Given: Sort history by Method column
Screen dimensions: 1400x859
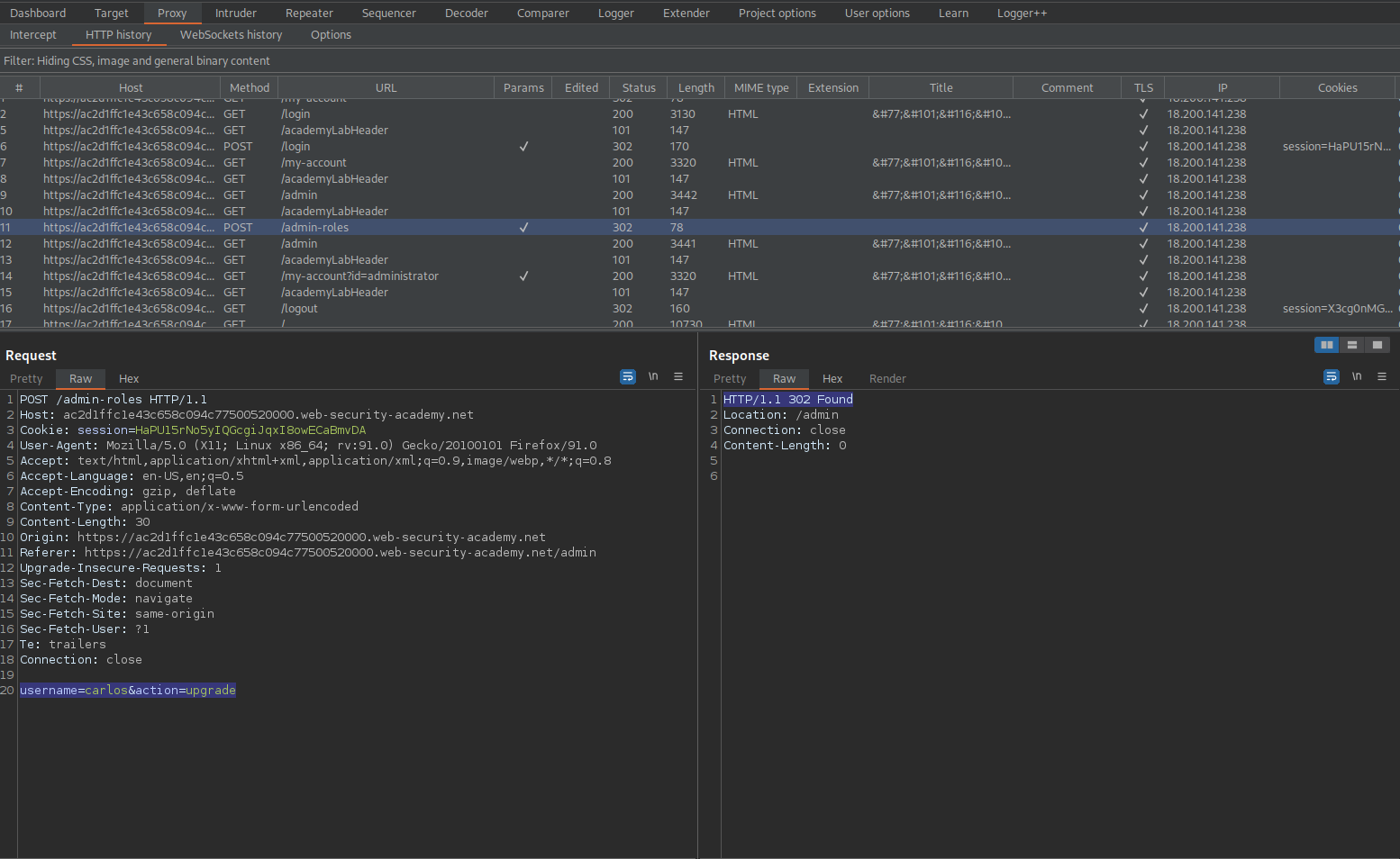Looking at the screenshot, I should [x=250, y=87].
